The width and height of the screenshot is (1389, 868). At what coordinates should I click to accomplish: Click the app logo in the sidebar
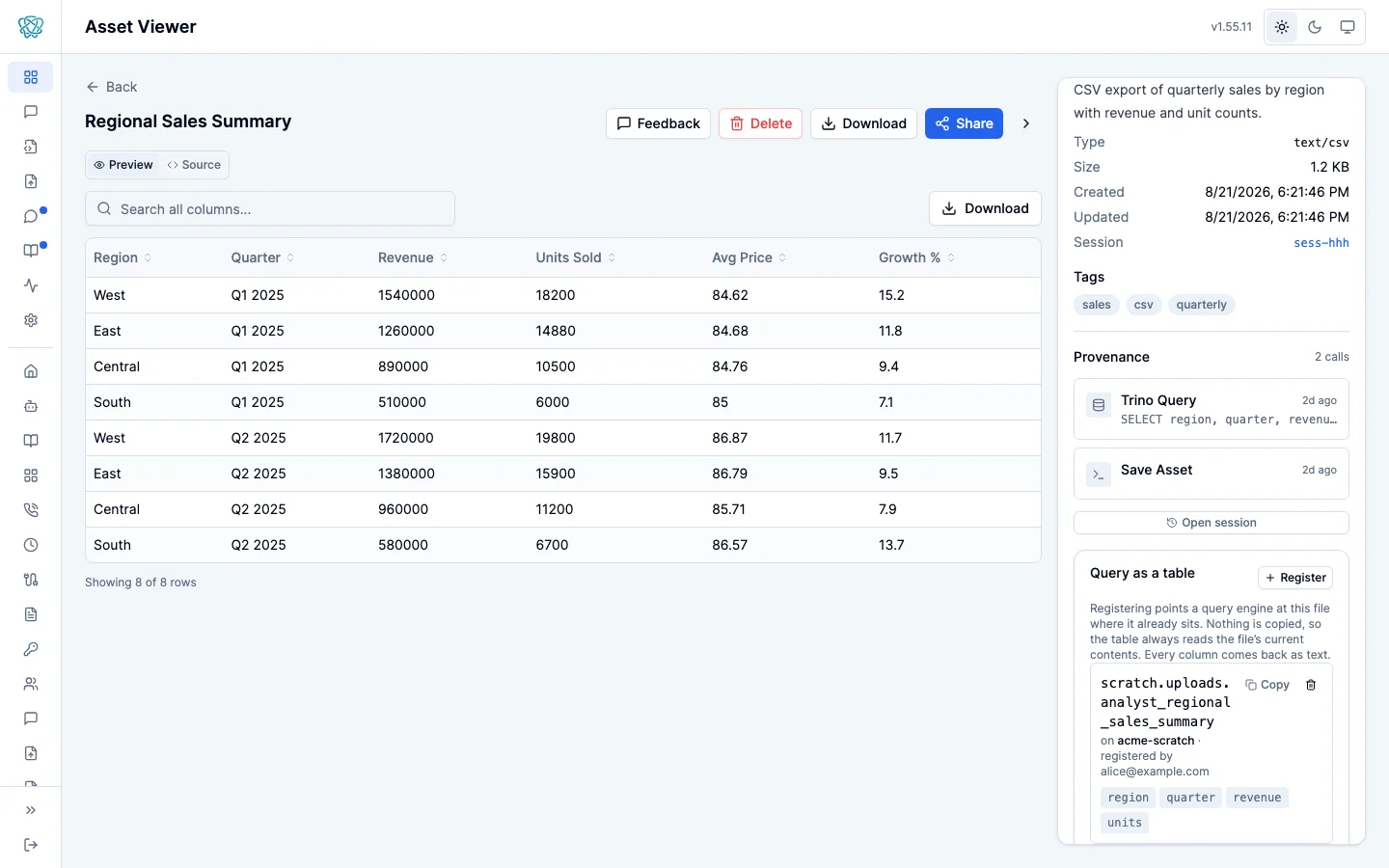tap(31, 27)
